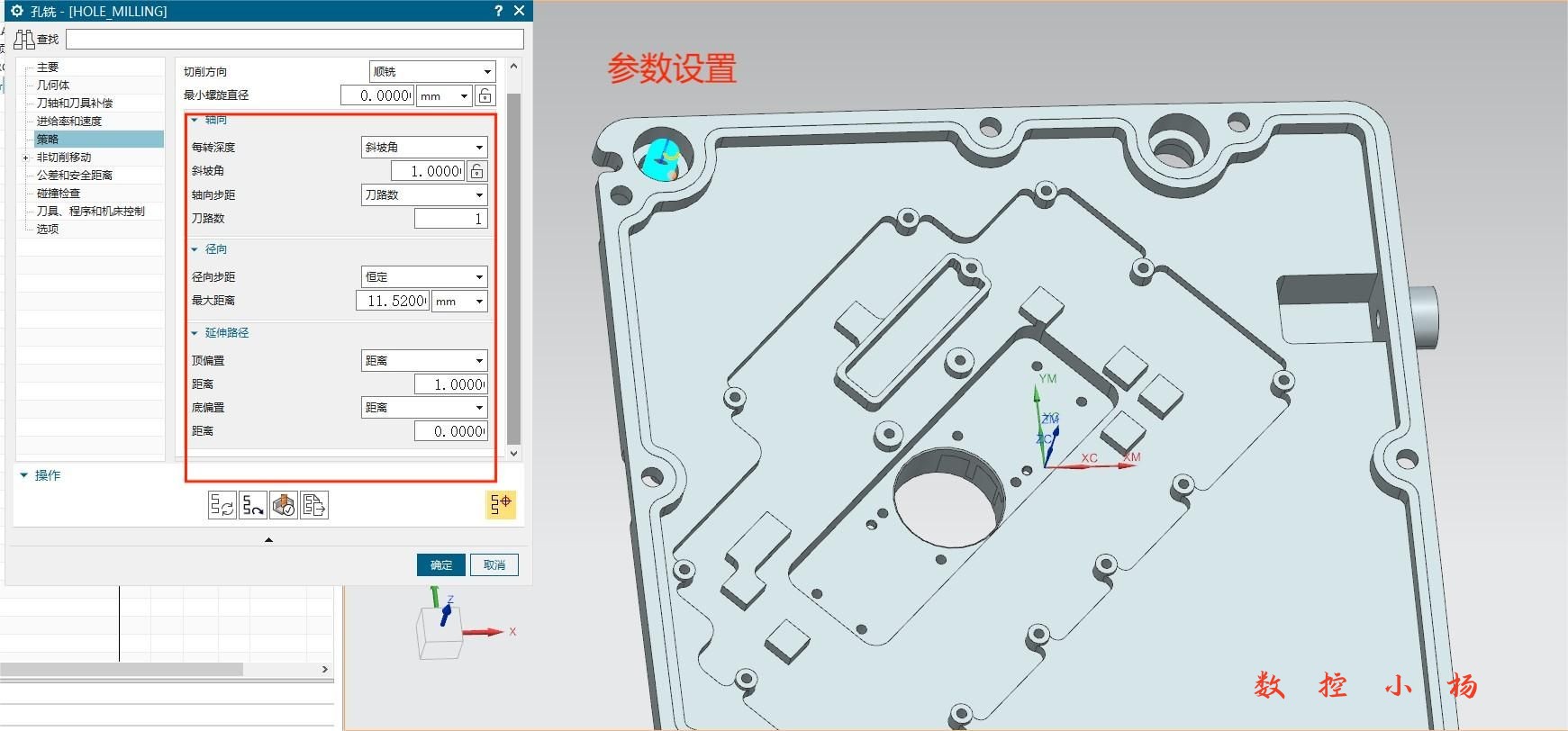Viewport: 1568px width, 731px height.
Task: Click the yellow display toolpath icon
Action: [501, 503]
